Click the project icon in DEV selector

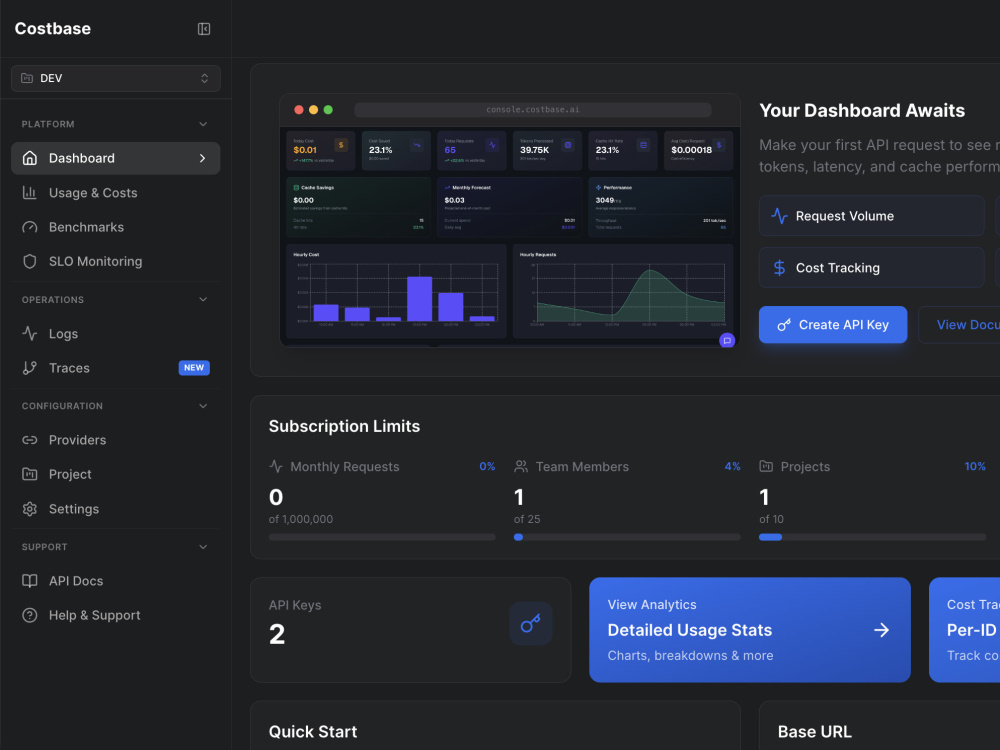(x=27, y=78)
